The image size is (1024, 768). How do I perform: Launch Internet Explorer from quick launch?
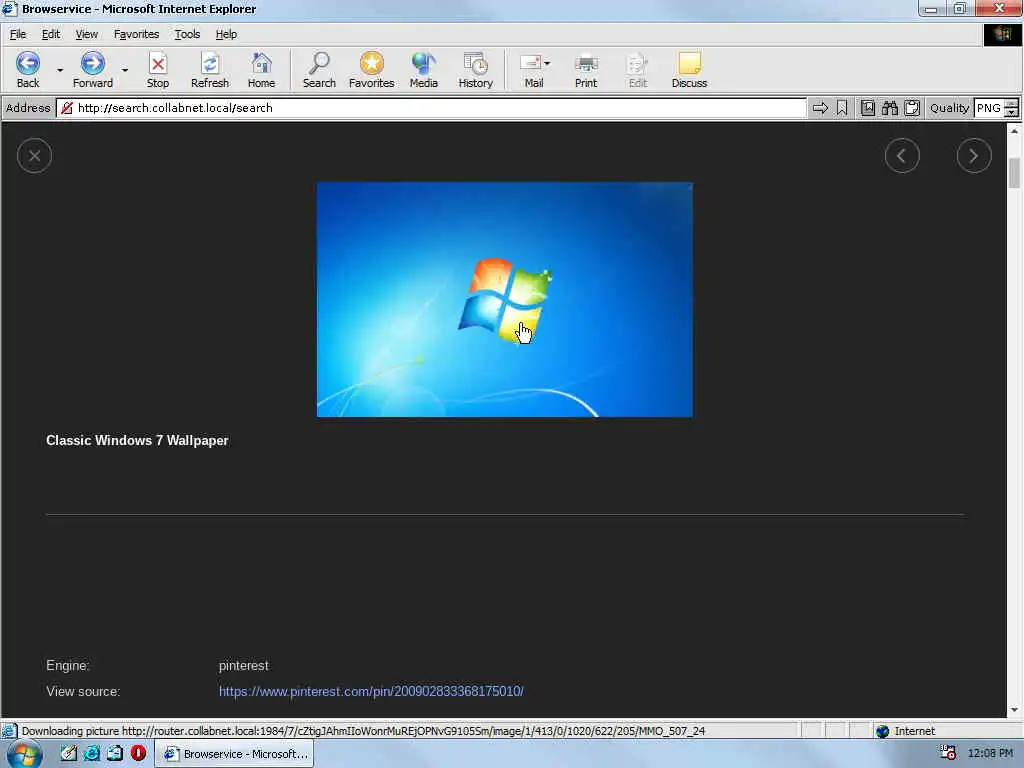coord(92,754)
